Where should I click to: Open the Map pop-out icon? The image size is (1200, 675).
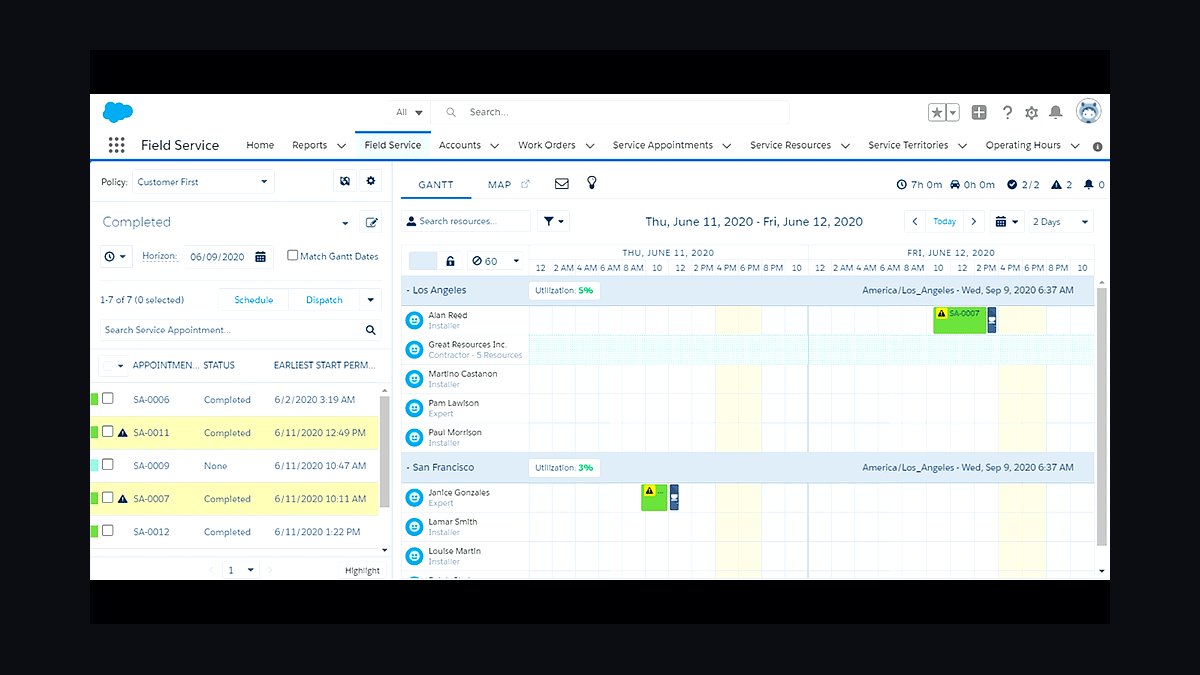click(x=526, y=184)
